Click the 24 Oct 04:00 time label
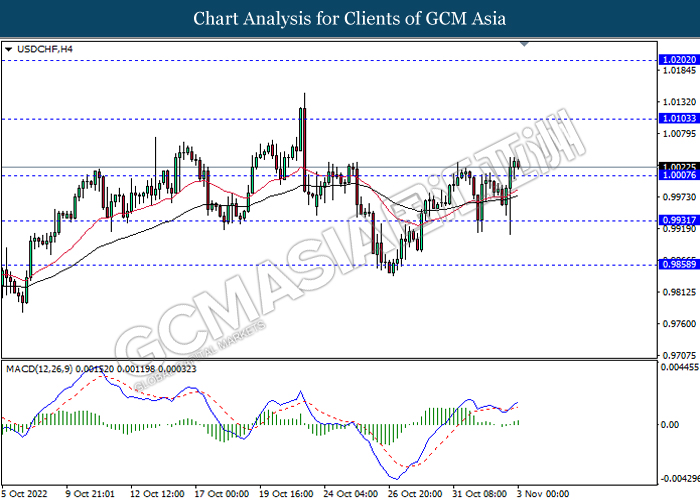The image size is (700, 500). coord(351,493)
